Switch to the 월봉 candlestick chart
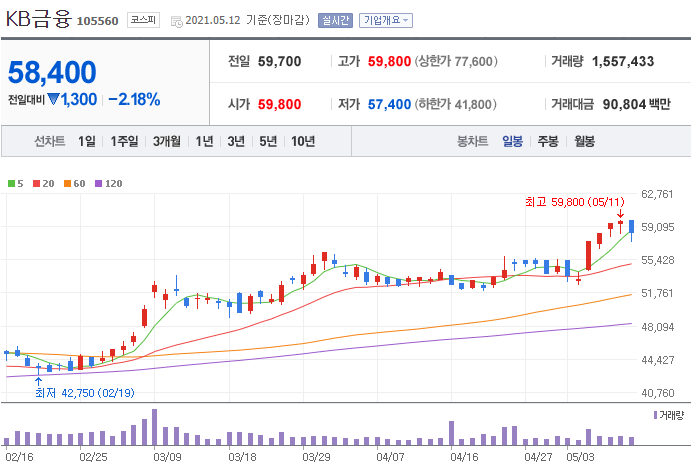Image resolution: width=691 pixels, height=467 pixels. tap(584, 141)
